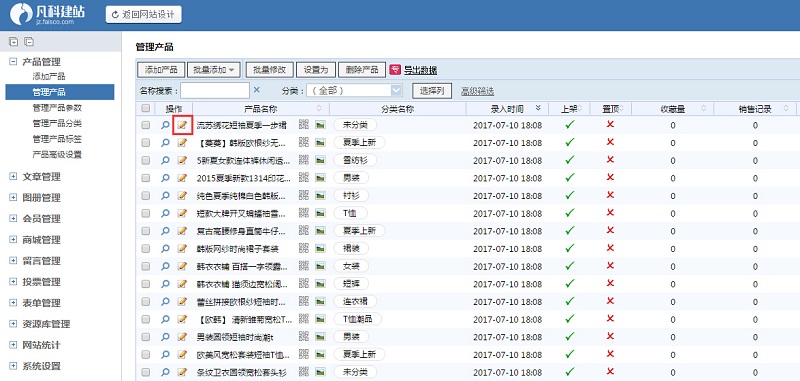Screen dimensions: 800x381
Task: Expand the 文章管理 section
Action: pos(13,176)
